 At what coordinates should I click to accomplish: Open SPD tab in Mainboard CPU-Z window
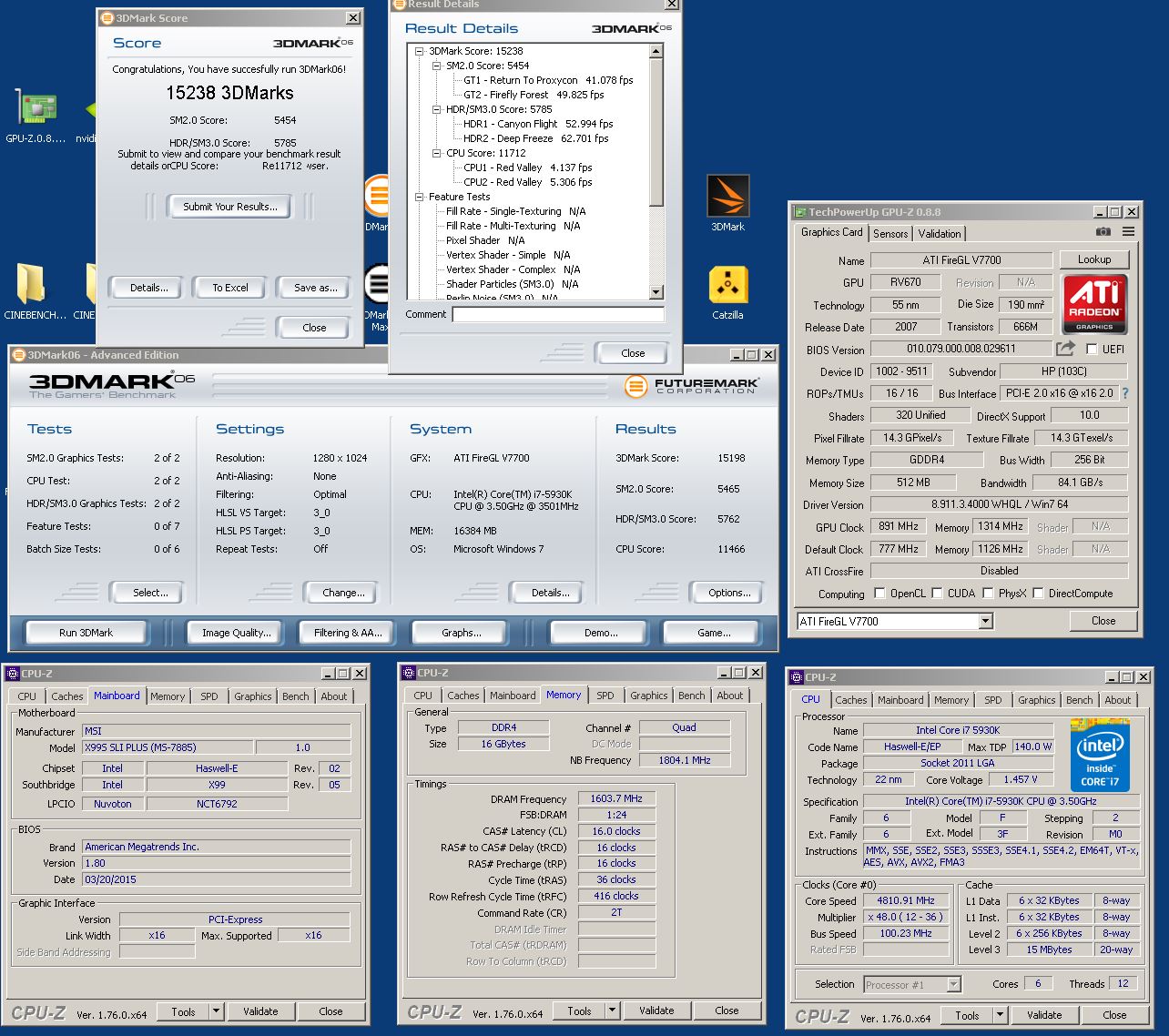[209, 696]
